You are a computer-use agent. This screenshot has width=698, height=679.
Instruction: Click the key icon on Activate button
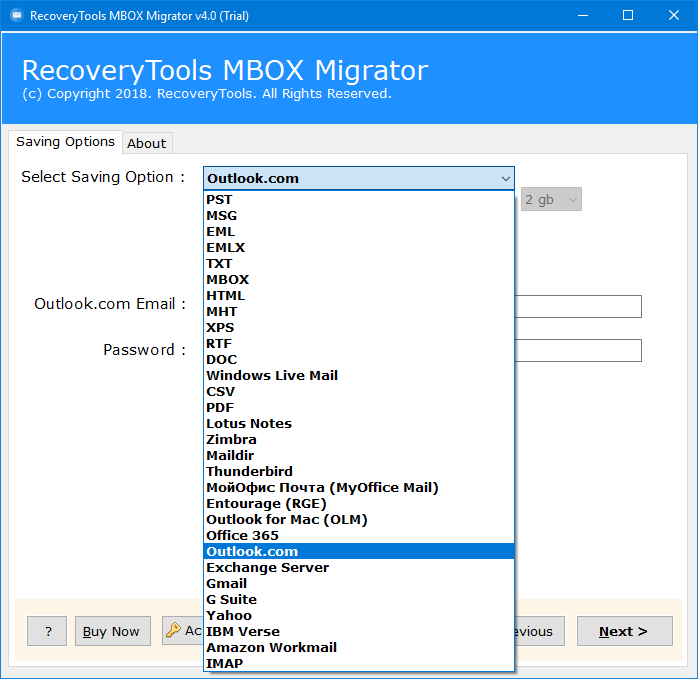click(x=173, y=630)
